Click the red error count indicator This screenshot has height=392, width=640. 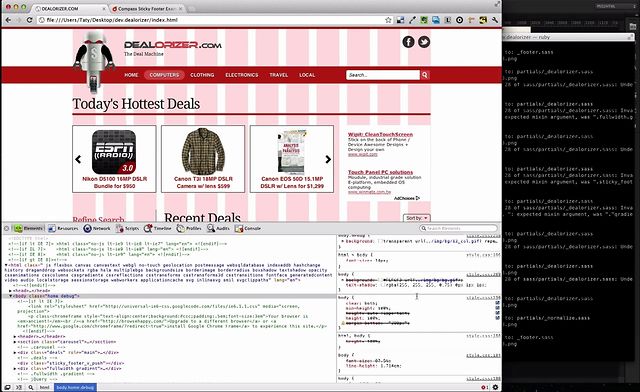[484, 387]
